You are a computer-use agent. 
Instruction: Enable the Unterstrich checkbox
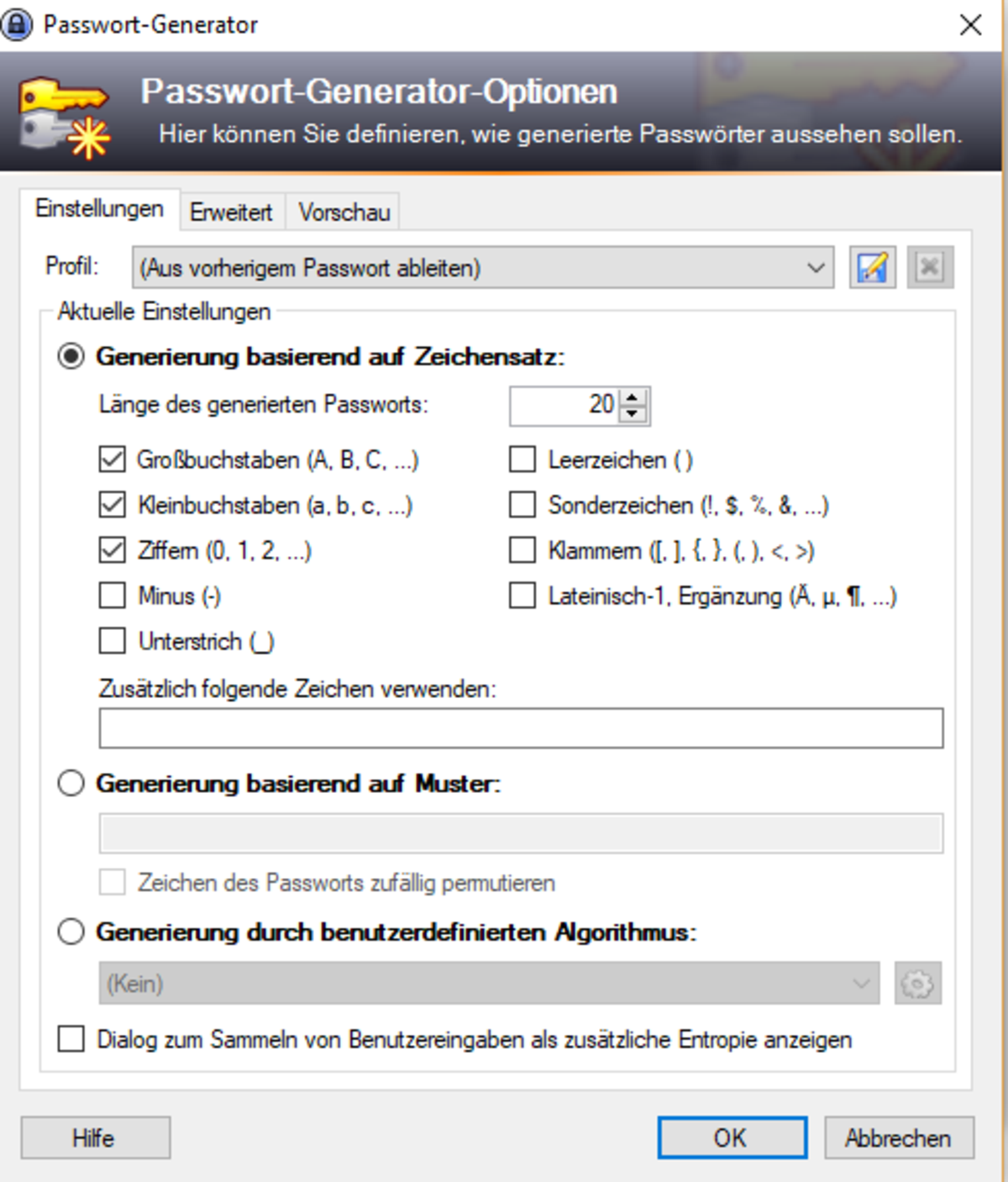pyautogui.click(x=113, y=641)
